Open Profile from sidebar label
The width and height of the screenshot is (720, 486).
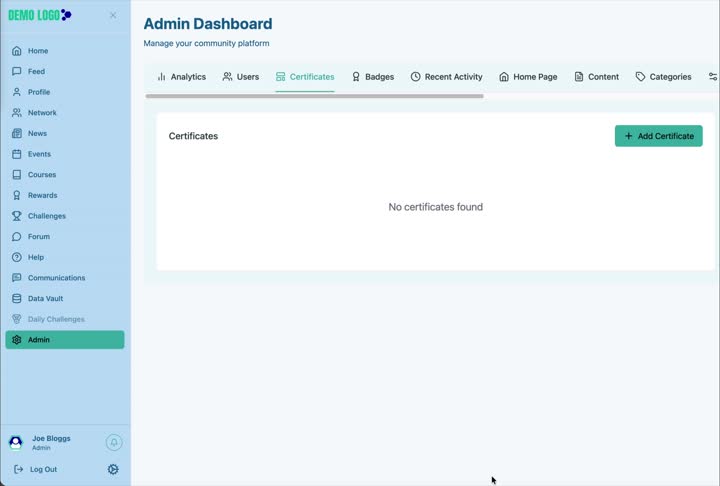(x=39, y=92)
